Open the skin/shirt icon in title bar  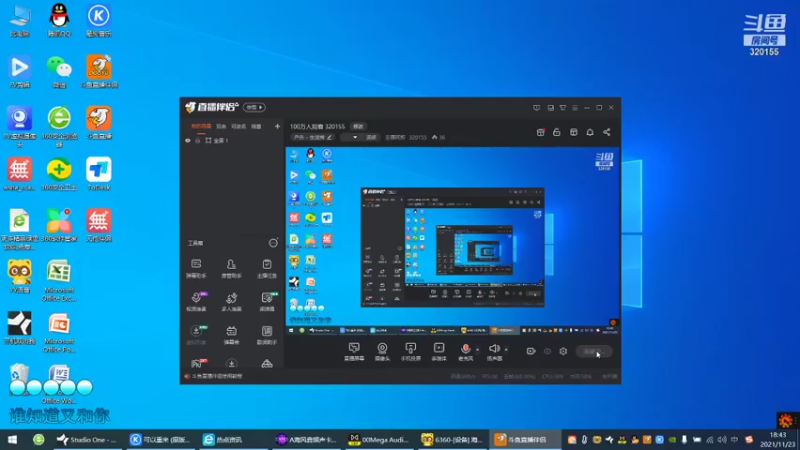click(563, 108)
